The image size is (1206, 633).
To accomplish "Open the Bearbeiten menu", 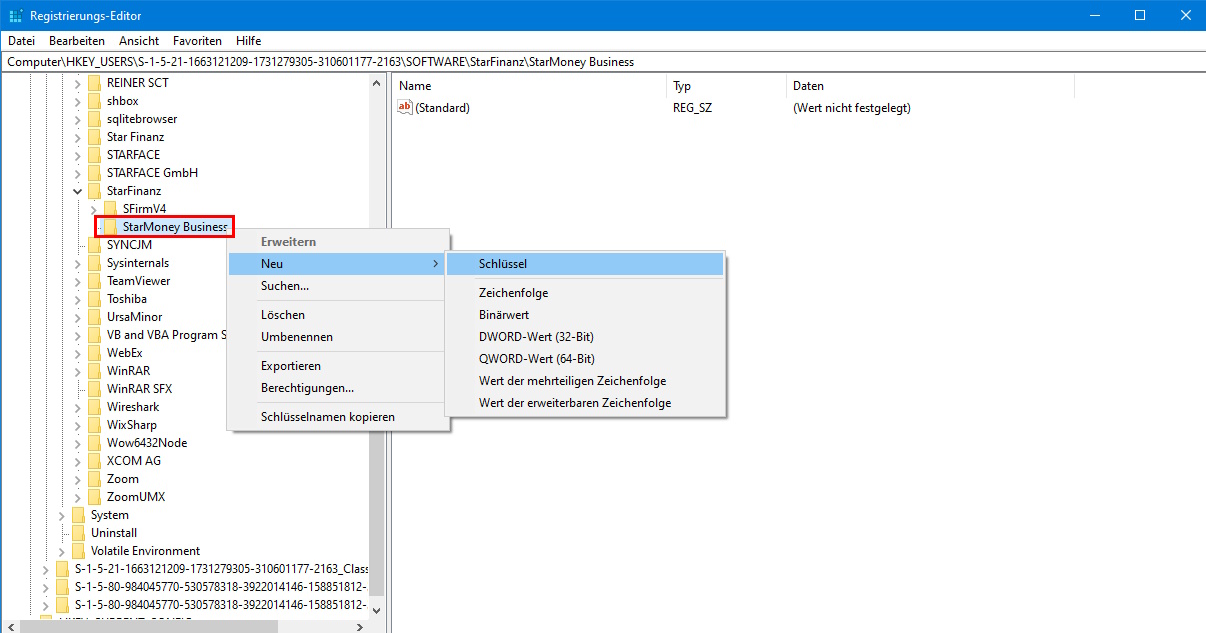I will click(x=77, y=41).
